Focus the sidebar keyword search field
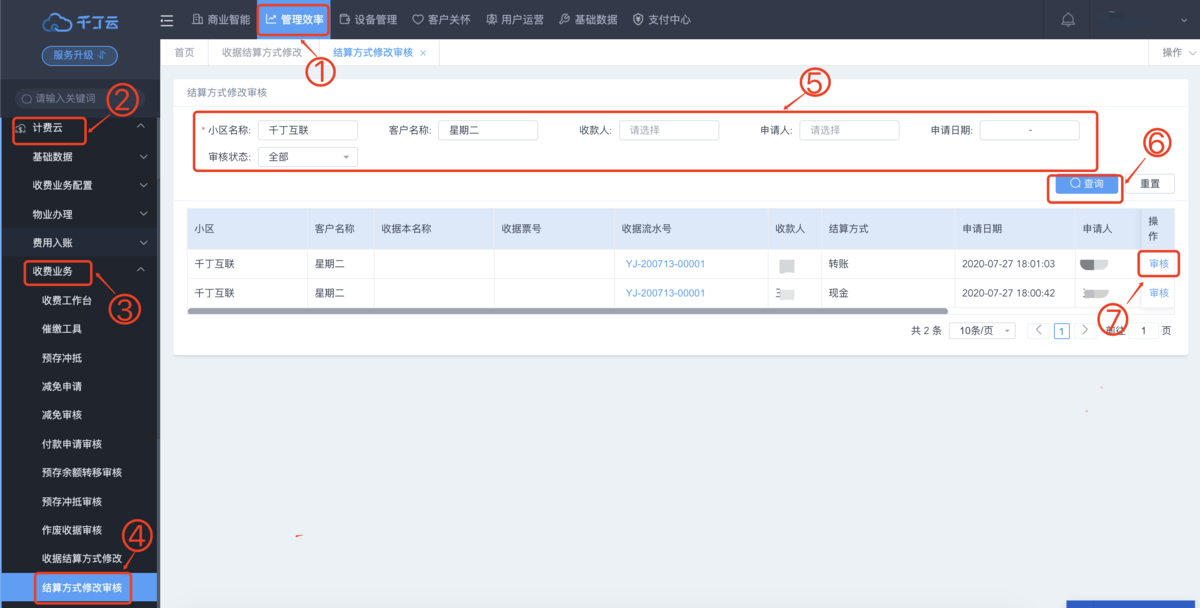This screenshot has height=608, width=1200. point(79,98)
